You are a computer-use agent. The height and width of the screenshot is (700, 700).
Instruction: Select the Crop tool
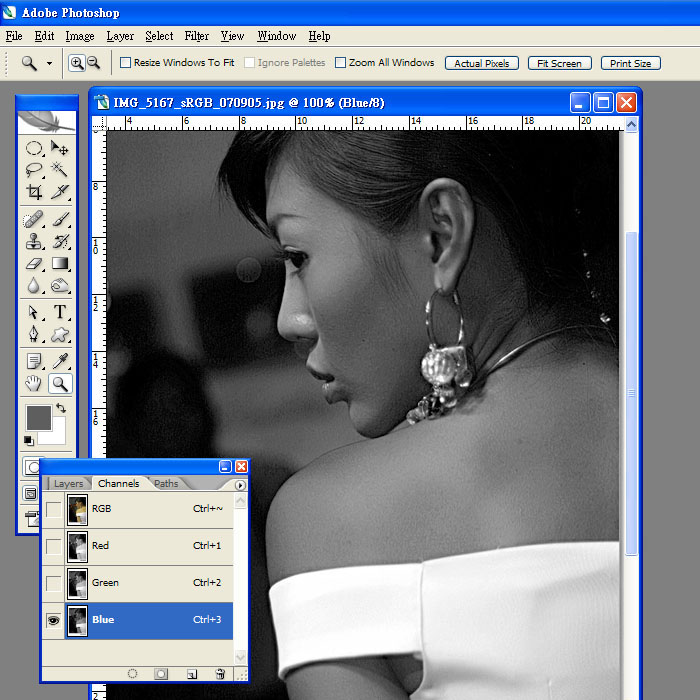point(34,192)
